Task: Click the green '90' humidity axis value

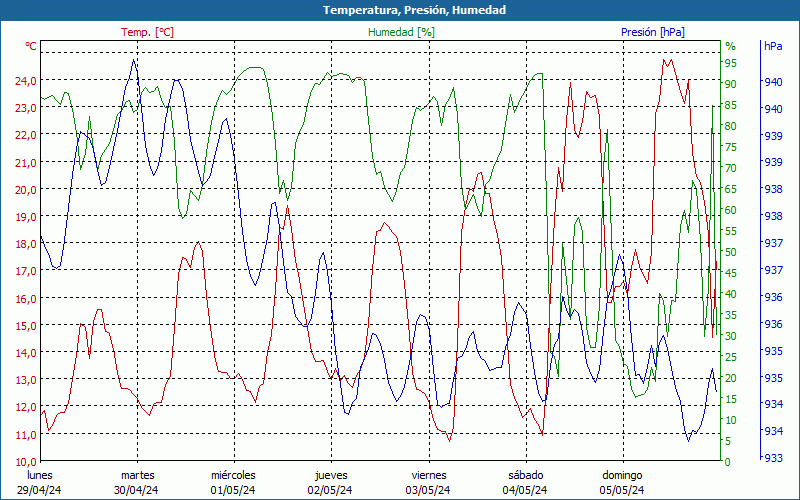Action: click(x=731, y=84)
